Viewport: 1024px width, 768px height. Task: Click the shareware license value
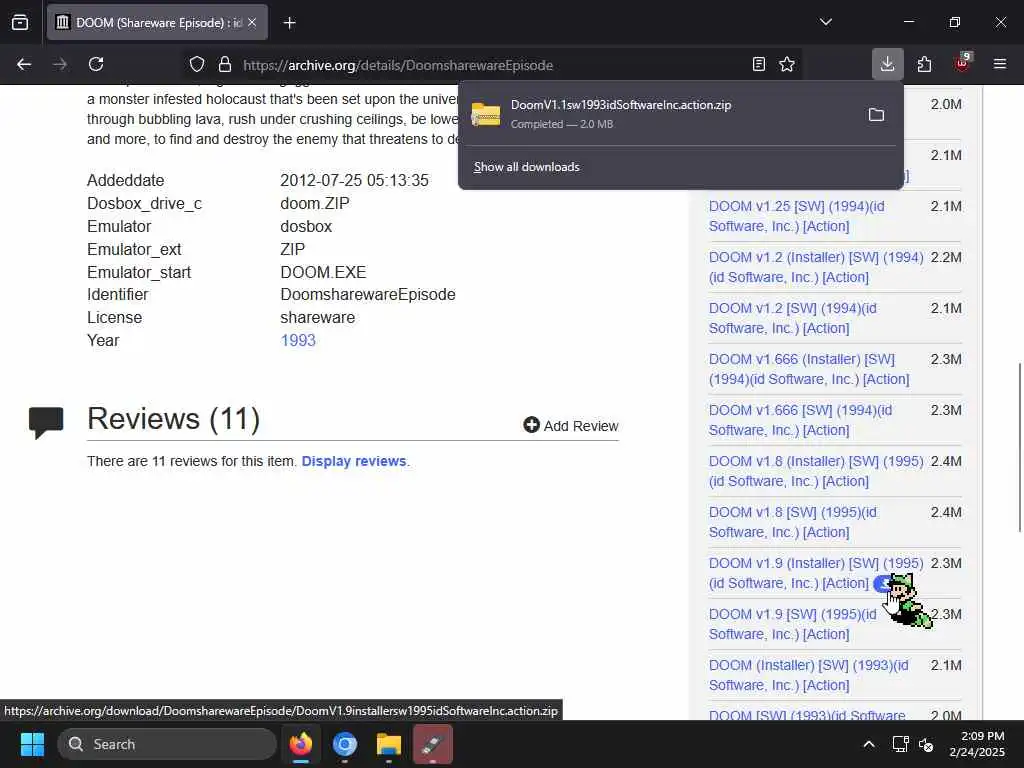317,317
